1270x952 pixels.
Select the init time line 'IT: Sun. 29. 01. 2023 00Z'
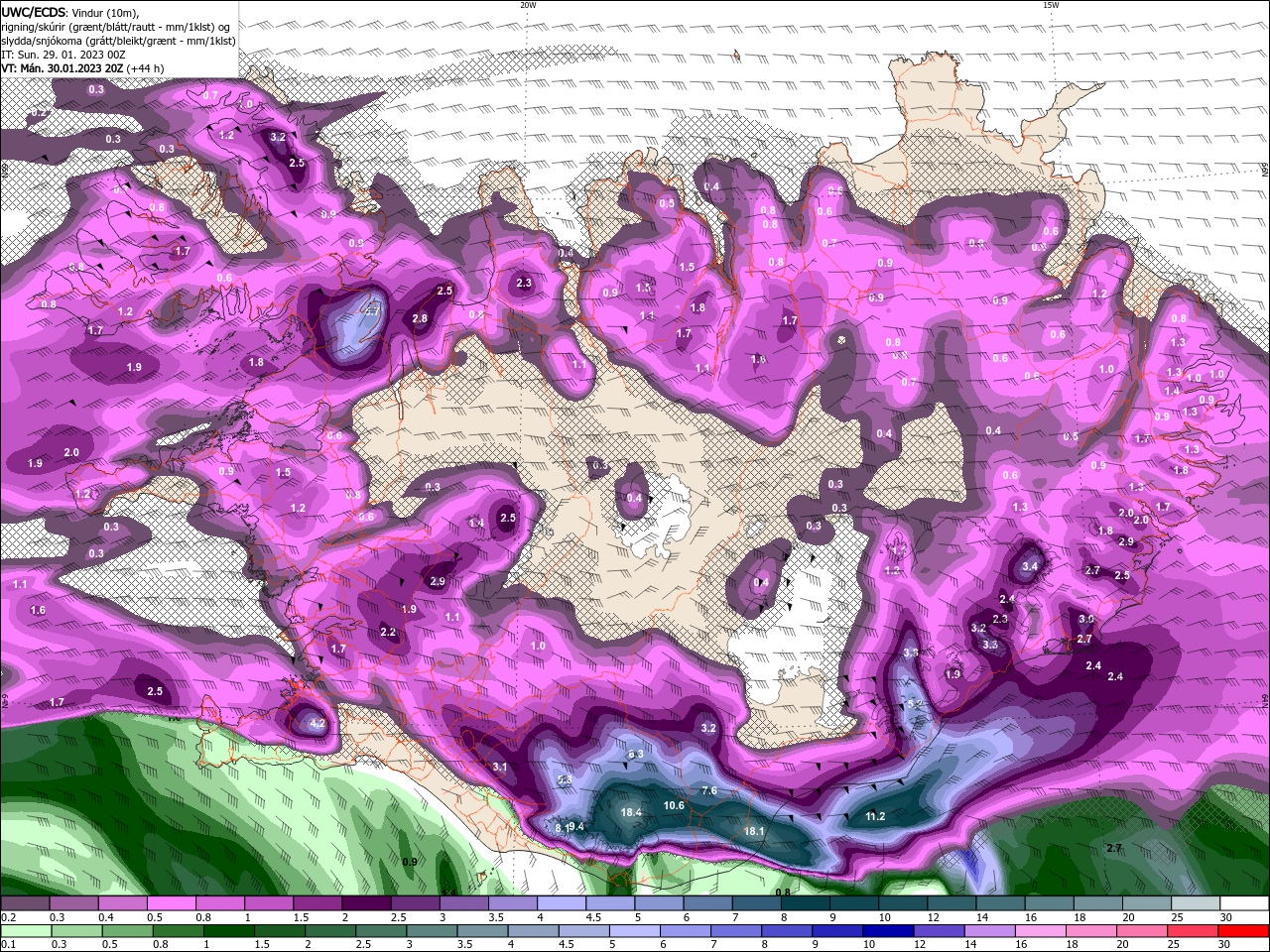click(x=65, y=55)
